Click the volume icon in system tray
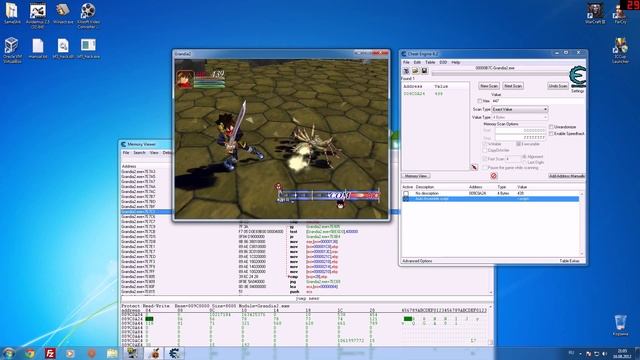The width and height of the screenshot is (640, 360). 604,353
